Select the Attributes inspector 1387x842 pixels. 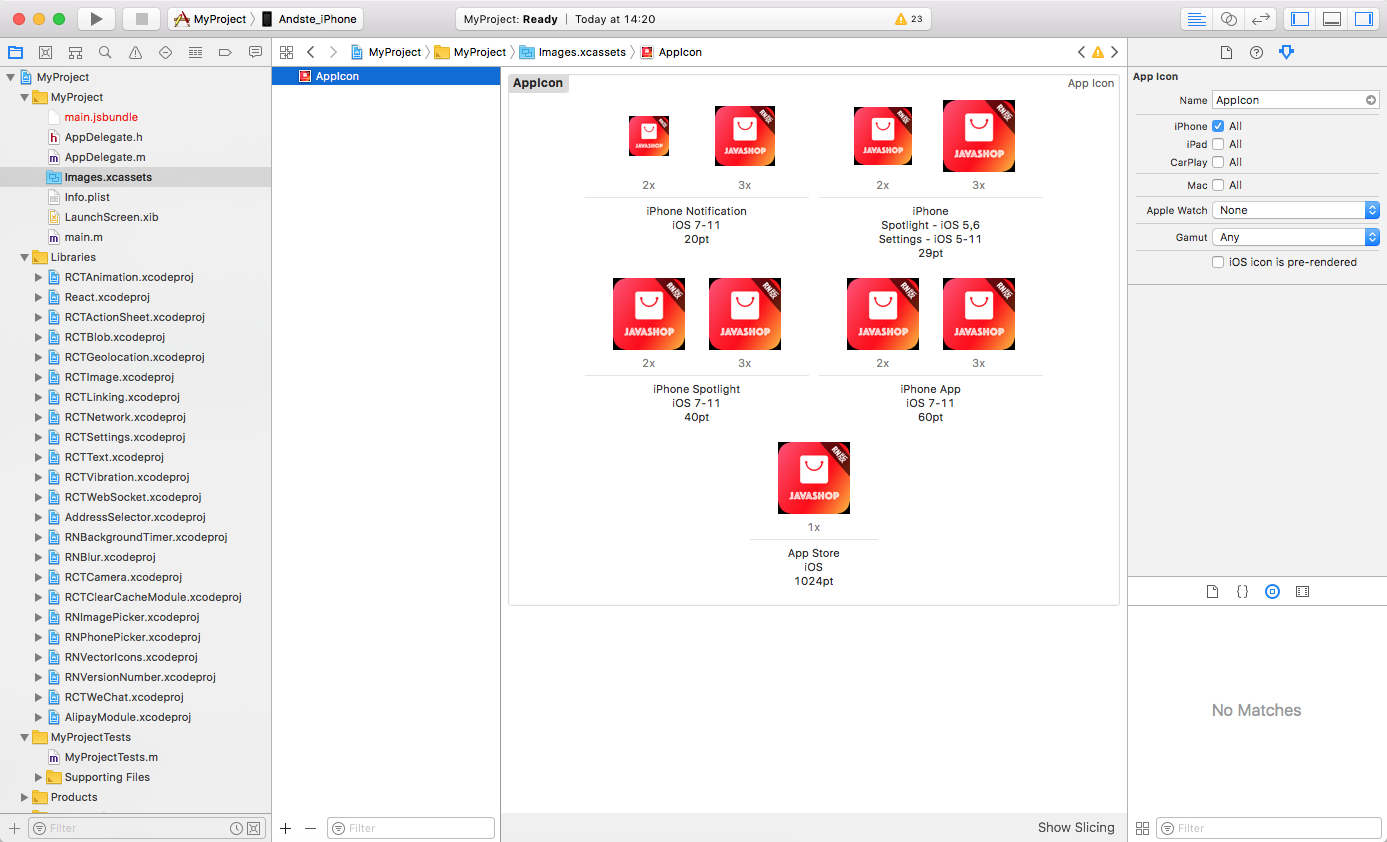tap(1287, 52)
